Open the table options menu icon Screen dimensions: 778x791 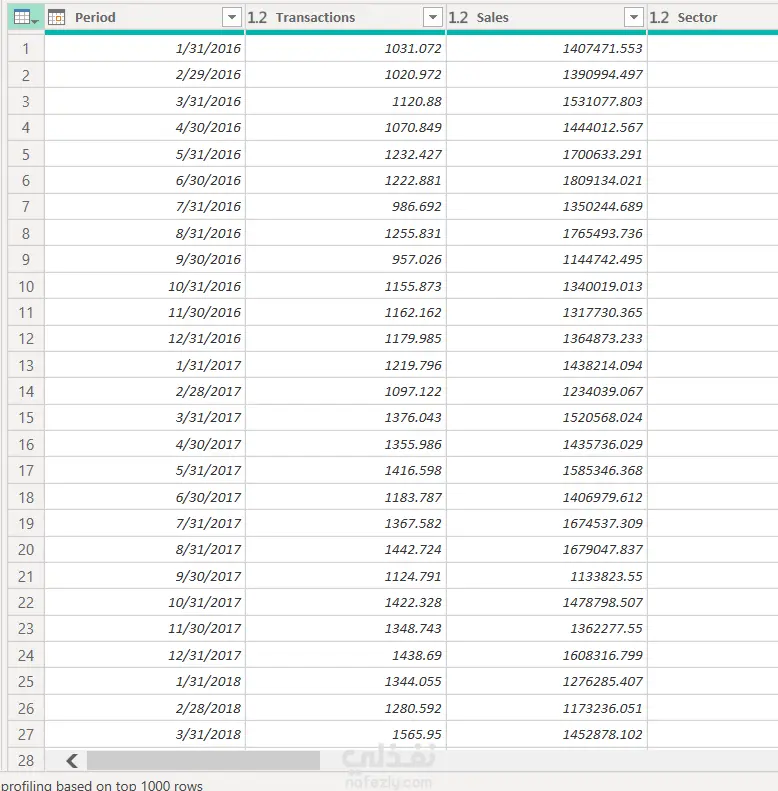[26, 18]
